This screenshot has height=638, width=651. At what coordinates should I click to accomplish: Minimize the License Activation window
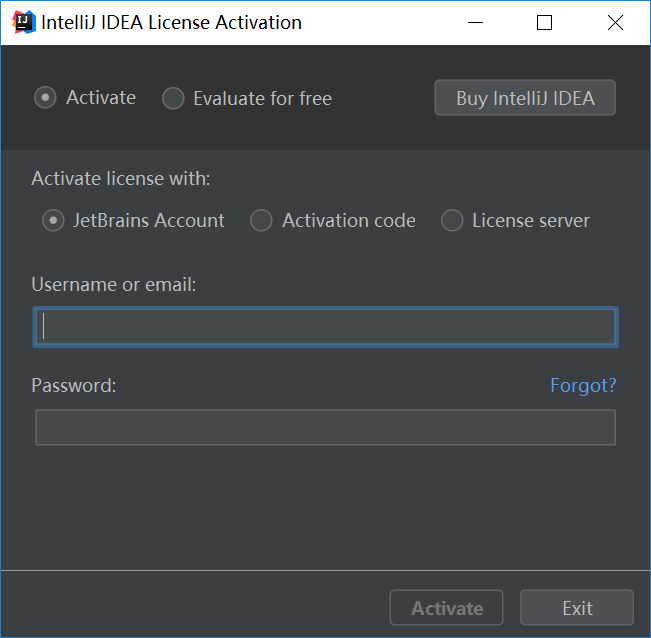(x=475, y=22)
